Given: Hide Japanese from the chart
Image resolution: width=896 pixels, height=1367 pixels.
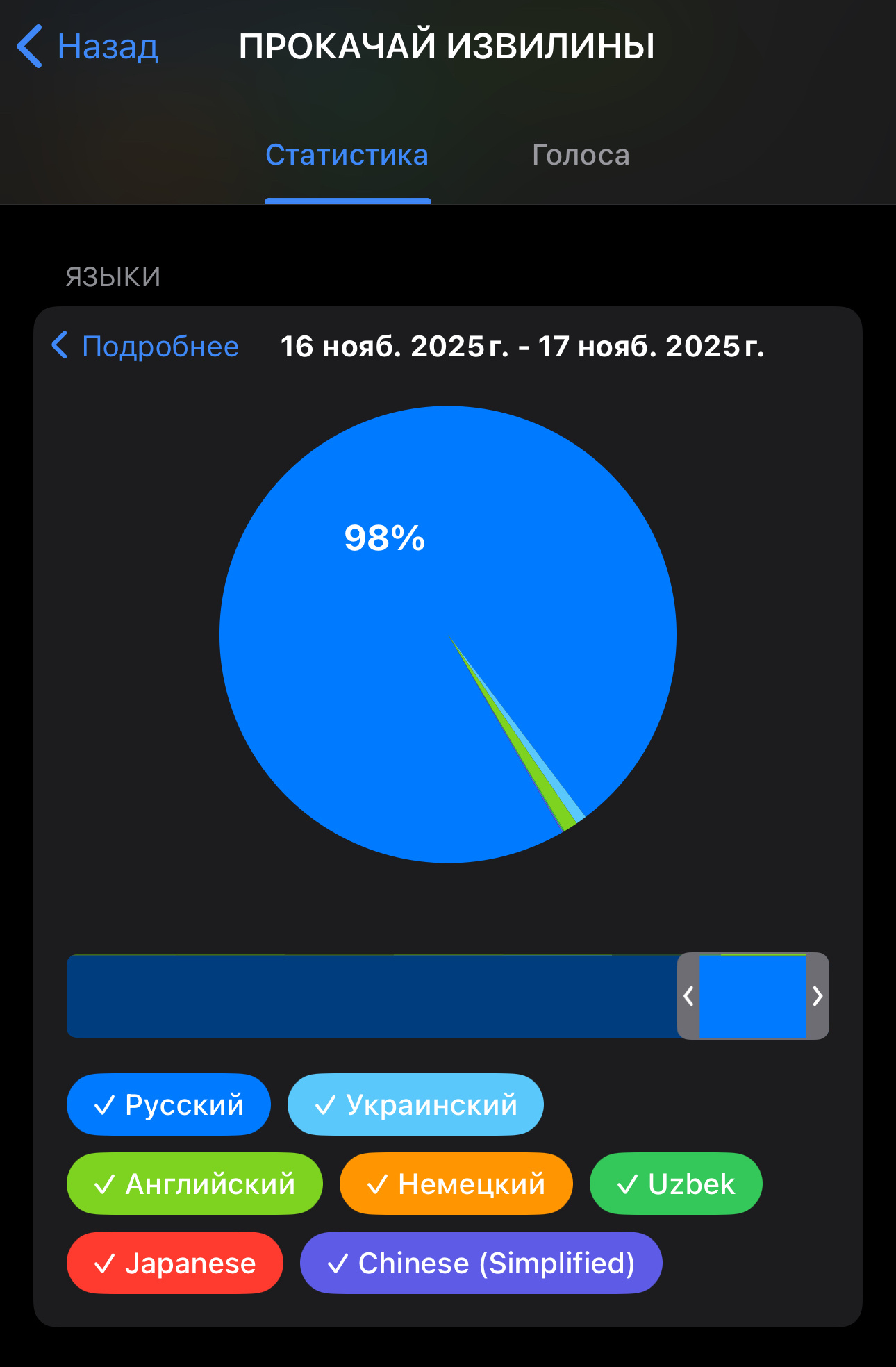Looking at the screenshot, I should click(175, 1263).
